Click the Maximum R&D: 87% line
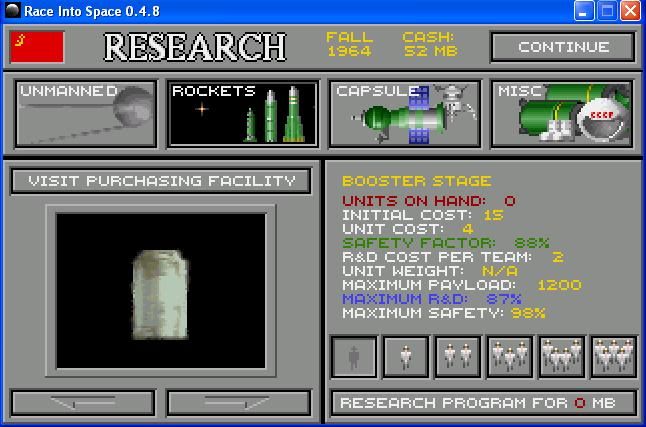 (x=432, y=299)
